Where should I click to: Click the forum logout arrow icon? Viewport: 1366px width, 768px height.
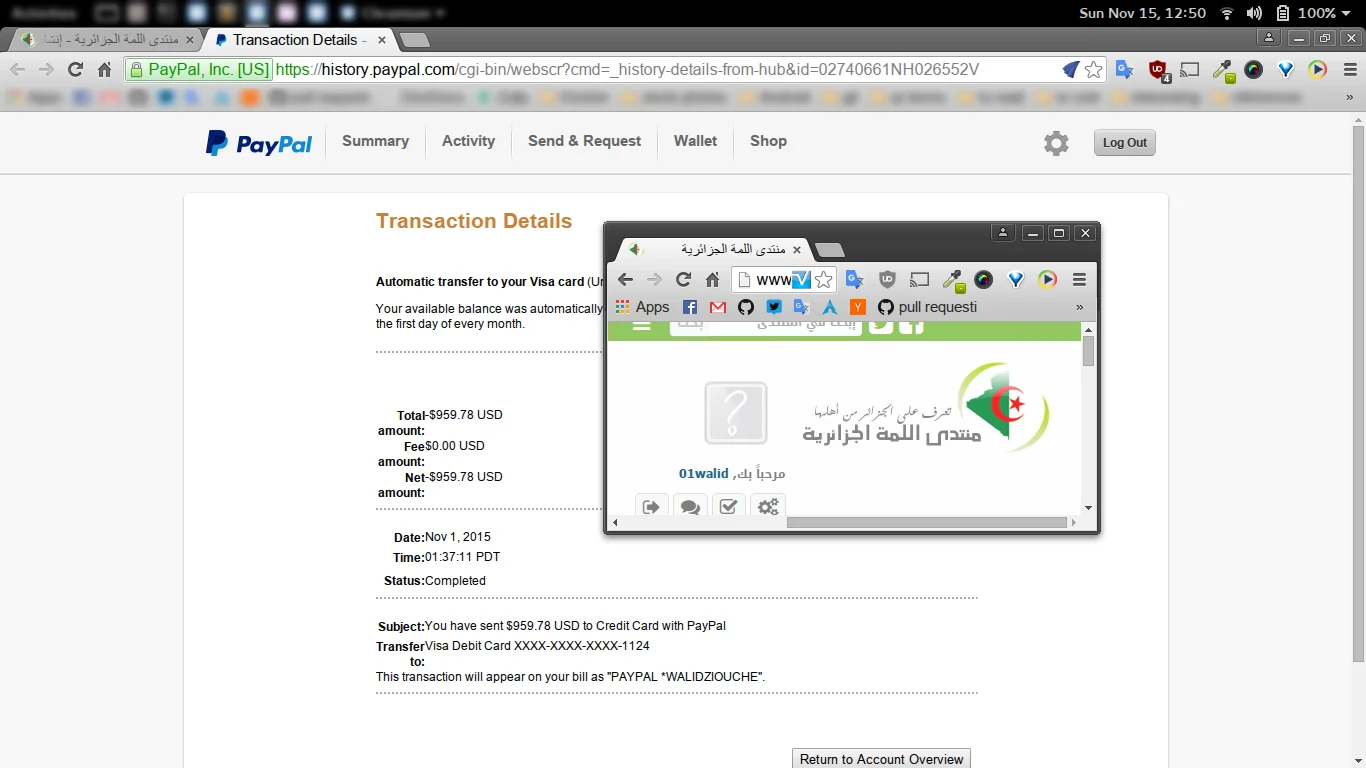click(x=651, y=507)
